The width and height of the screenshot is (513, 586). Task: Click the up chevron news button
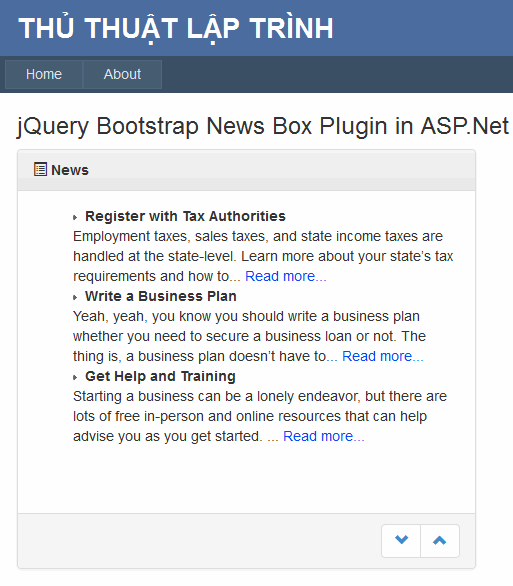click(x=440, y=541)
